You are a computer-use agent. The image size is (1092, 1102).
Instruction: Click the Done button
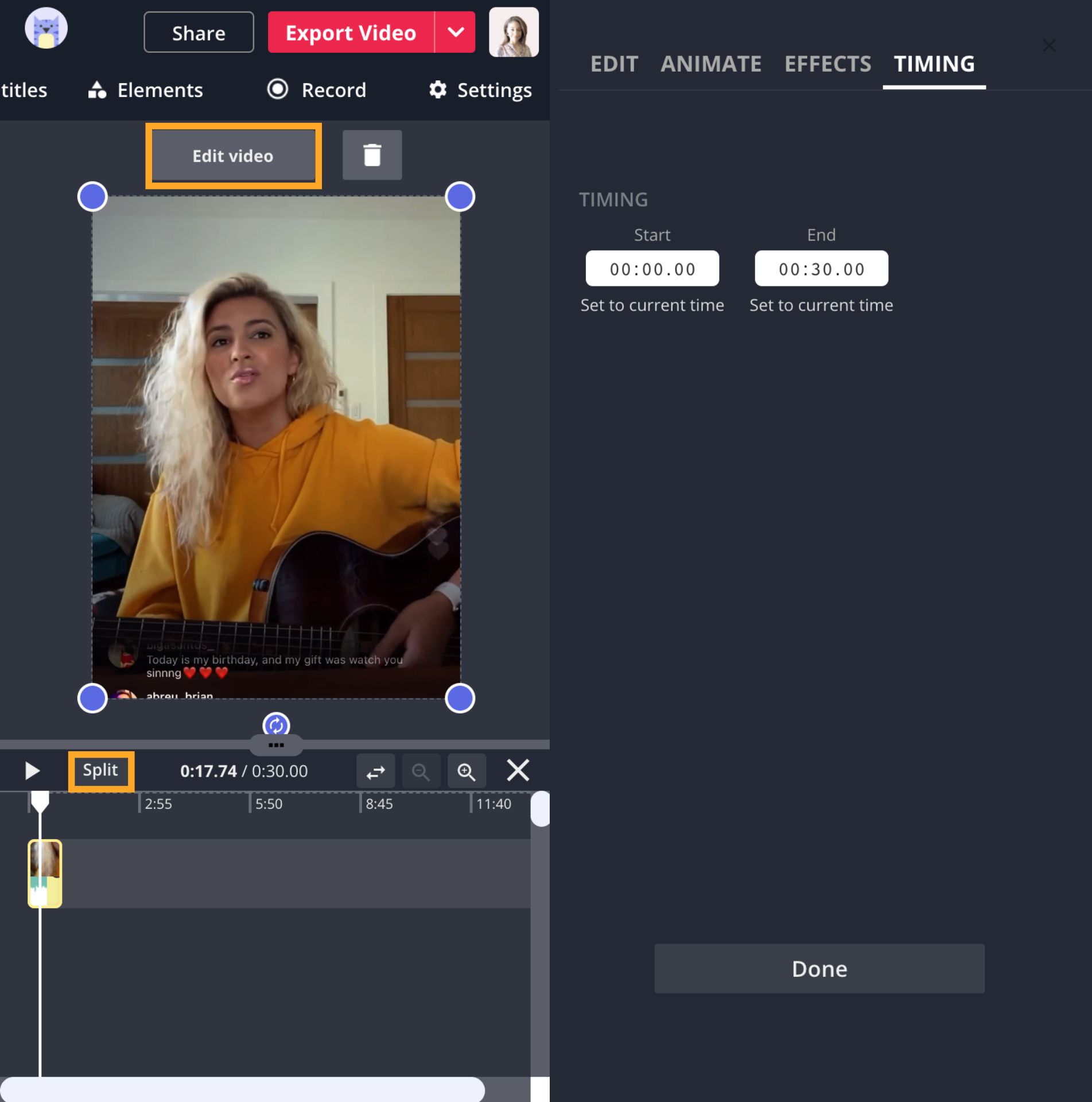tap(819, 969)
